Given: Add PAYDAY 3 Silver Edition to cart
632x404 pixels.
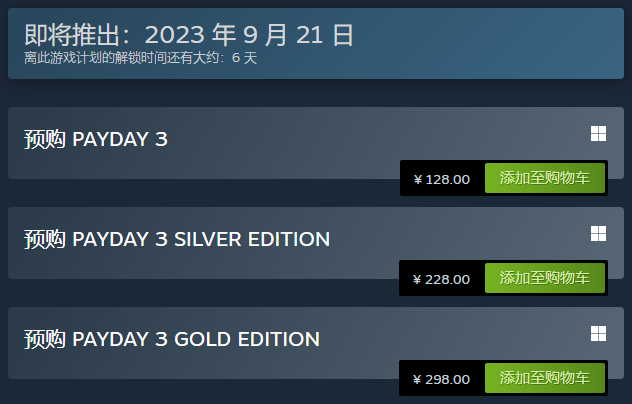Looking at the screenshot, I should click(545, 278).
